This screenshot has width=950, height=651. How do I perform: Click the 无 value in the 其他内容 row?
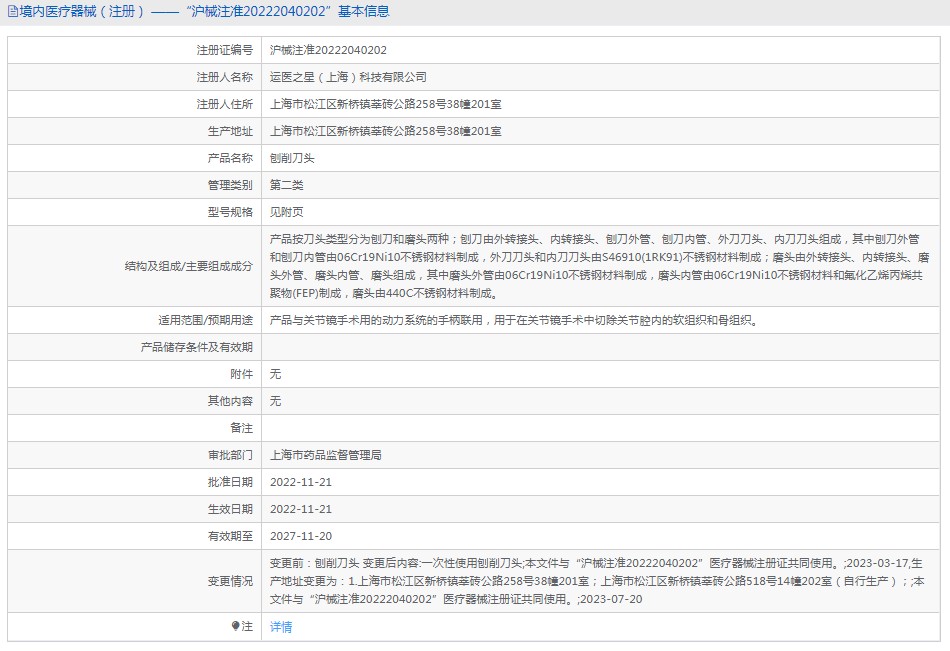(x=275, y=401)
